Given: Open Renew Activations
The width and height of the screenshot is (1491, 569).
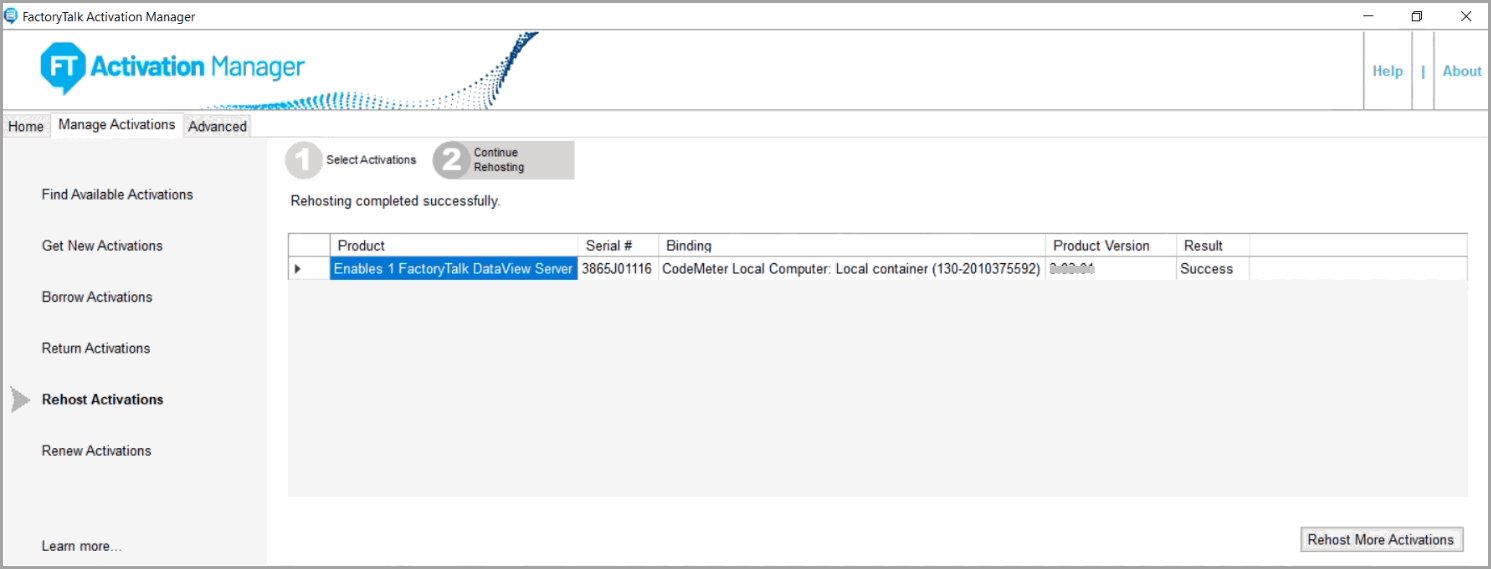Looking at the screenshot, I should click(96, 451).
